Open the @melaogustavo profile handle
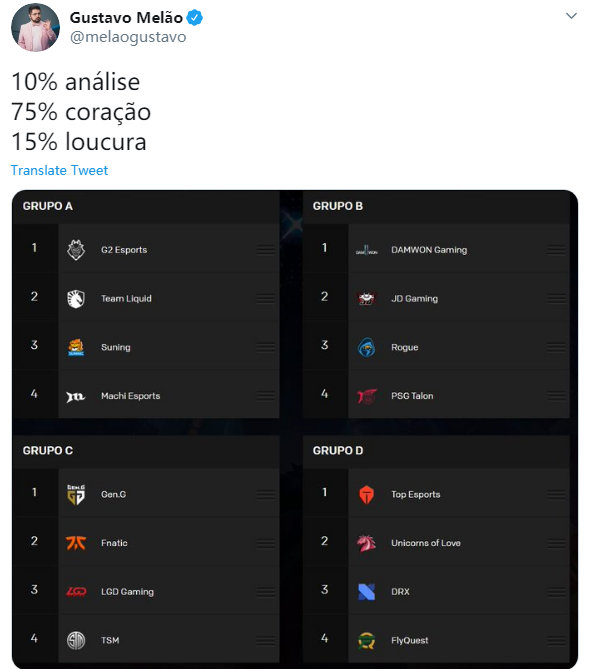590x669 pixels. [128, 37]
